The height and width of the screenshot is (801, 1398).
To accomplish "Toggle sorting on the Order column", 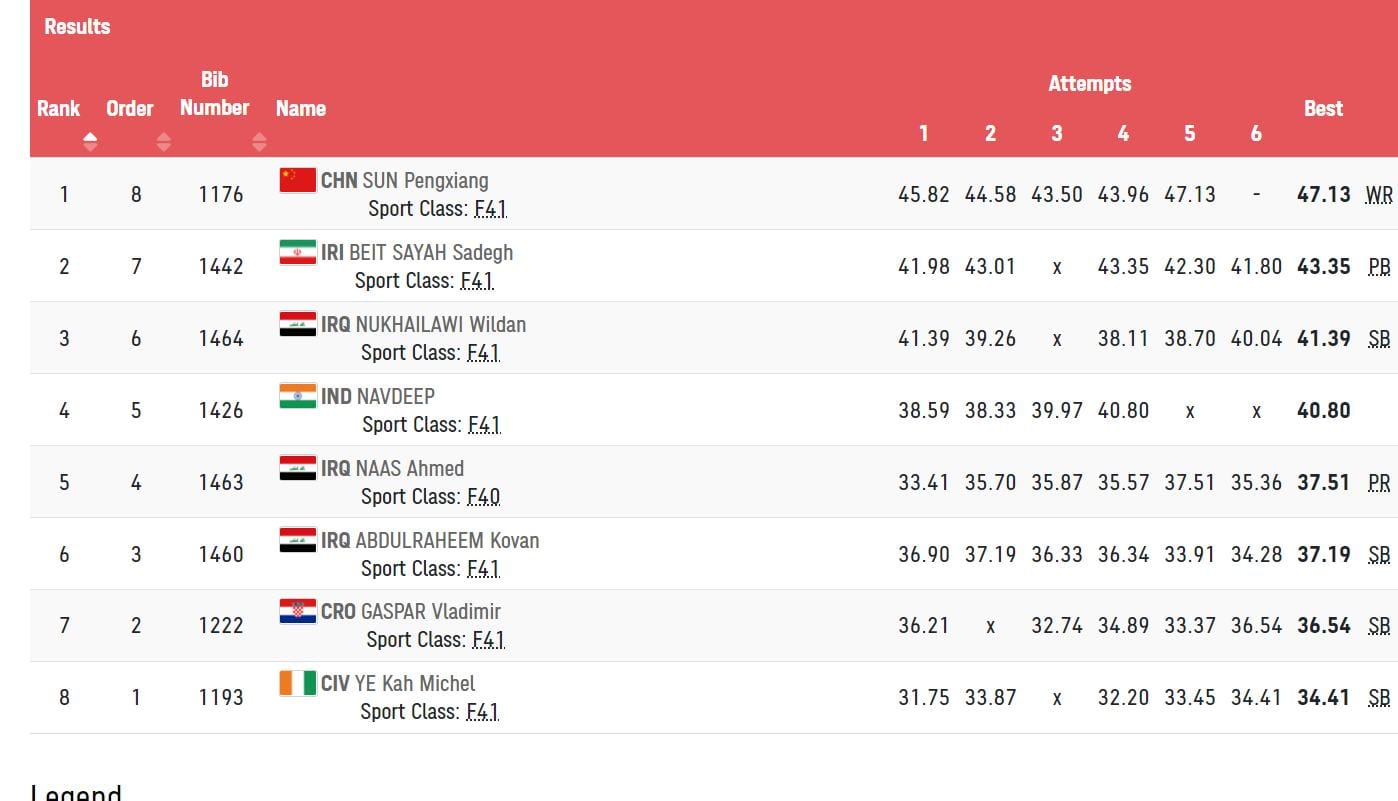I will (x=163, y=142).
